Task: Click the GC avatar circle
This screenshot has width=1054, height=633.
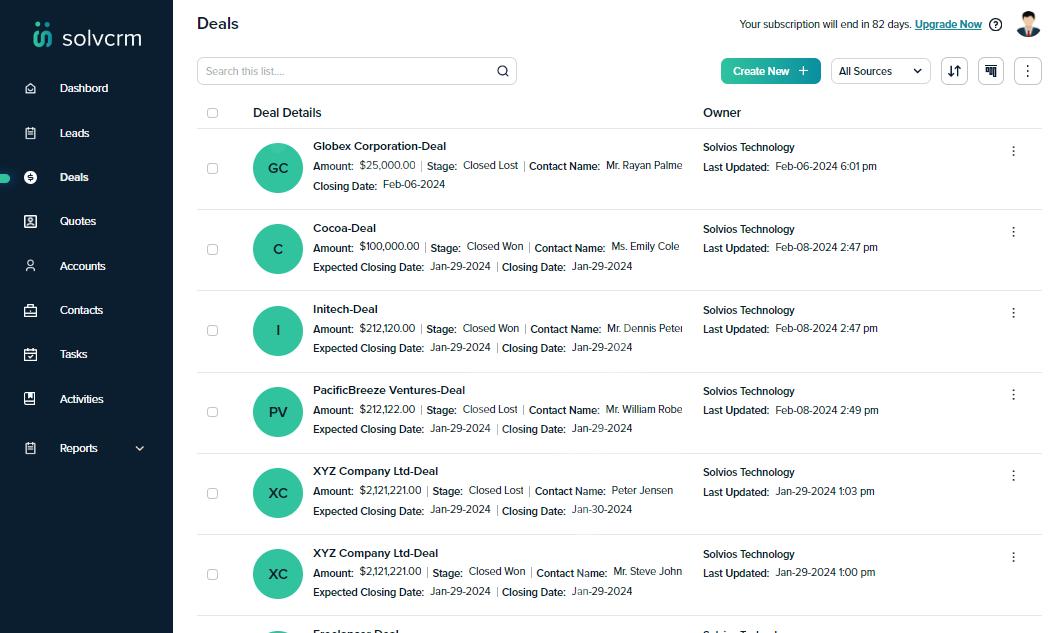Action: [x=278, y=168]
